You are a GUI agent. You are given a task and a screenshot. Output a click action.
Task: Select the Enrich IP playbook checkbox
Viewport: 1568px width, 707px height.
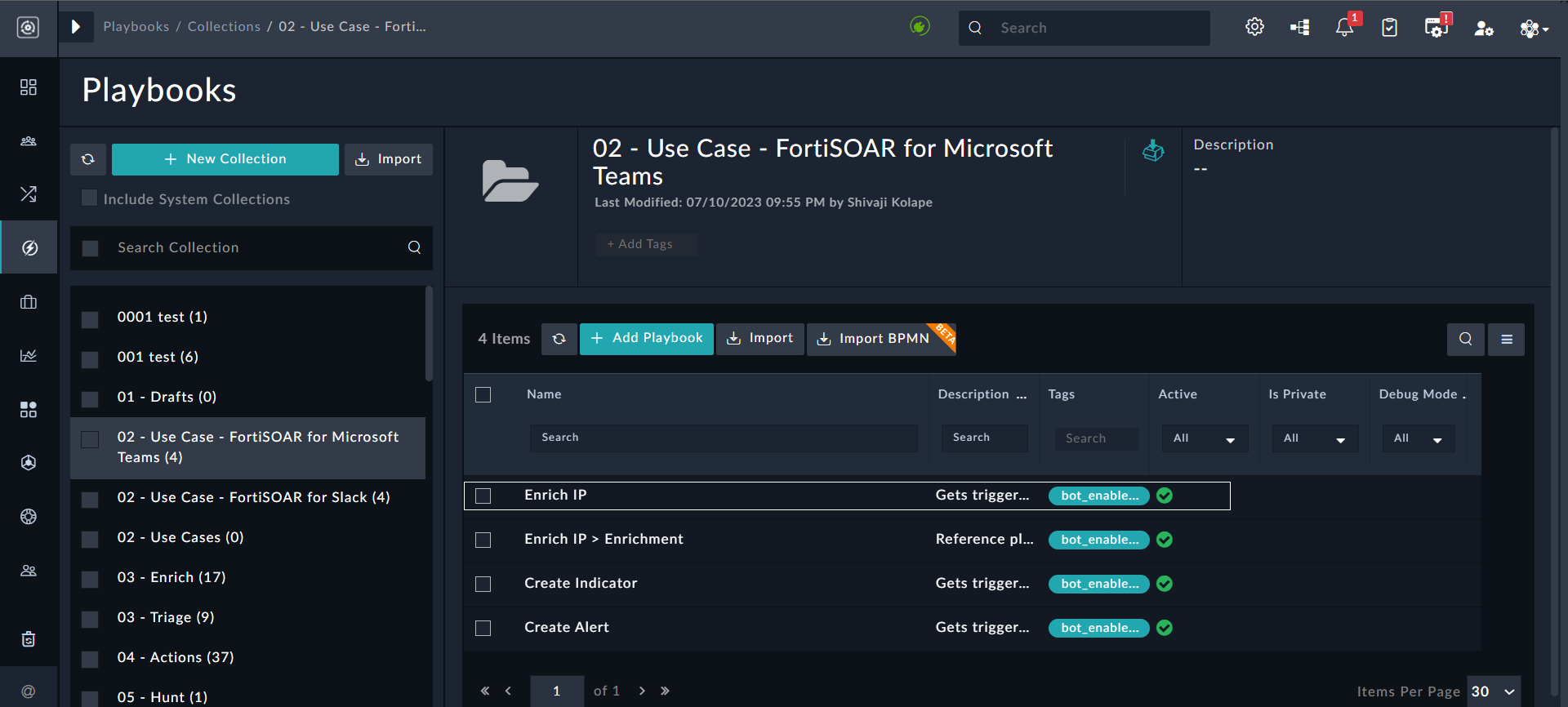[483, 496]
